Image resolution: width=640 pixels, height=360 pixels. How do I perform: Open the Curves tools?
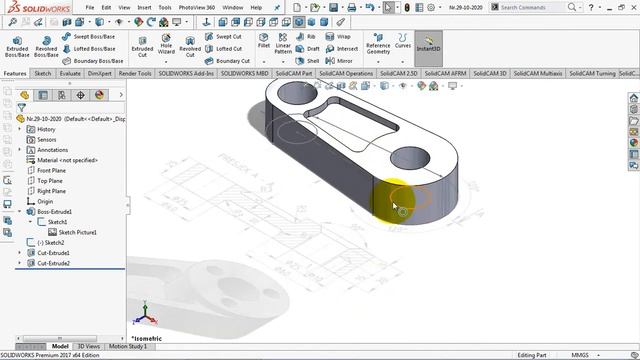click(x=402, y=41)
